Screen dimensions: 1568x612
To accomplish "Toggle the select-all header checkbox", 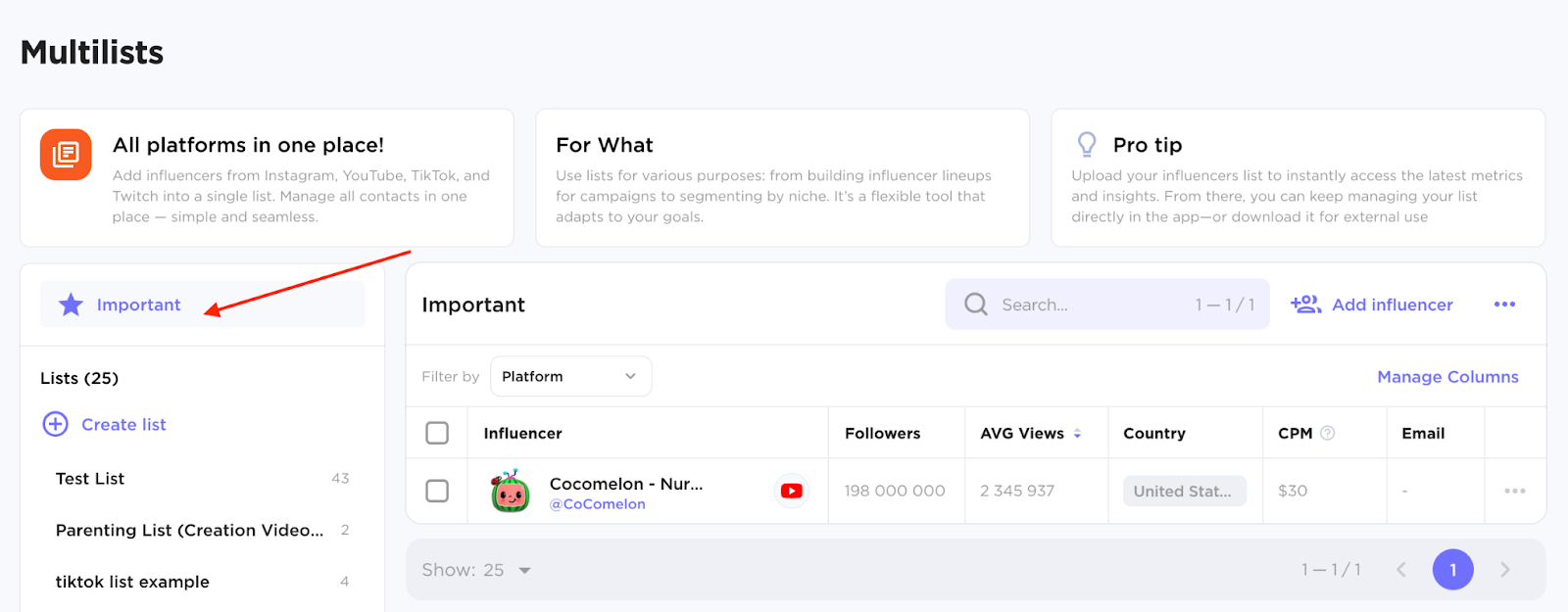I will [x=437, y=433].
